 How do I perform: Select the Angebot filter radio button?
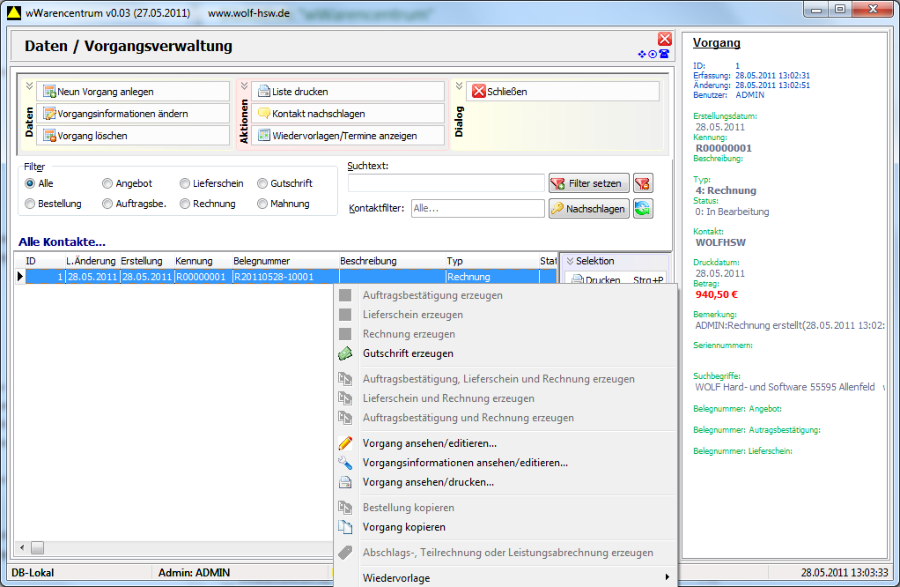(x=107, y=184)
